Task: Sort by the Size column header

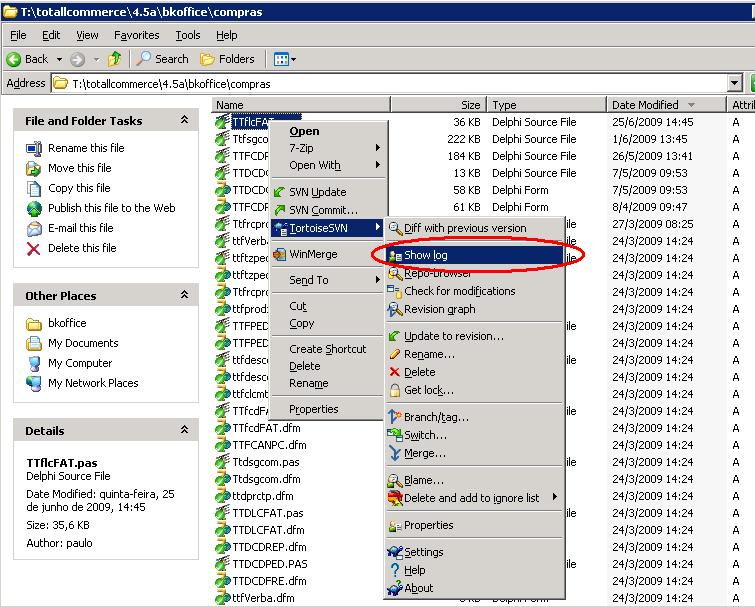Action: (x=439, y=105)
